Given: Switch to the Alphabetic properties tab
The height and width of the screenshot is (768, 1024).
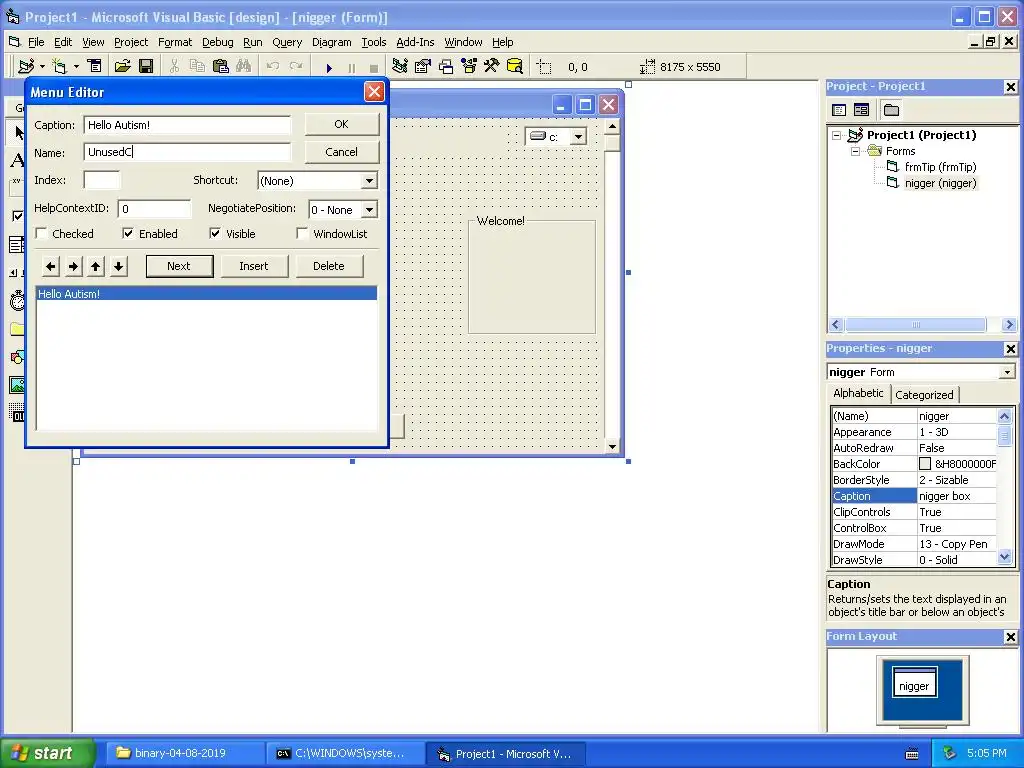Looking at the screenshot, I should (858, 393).
